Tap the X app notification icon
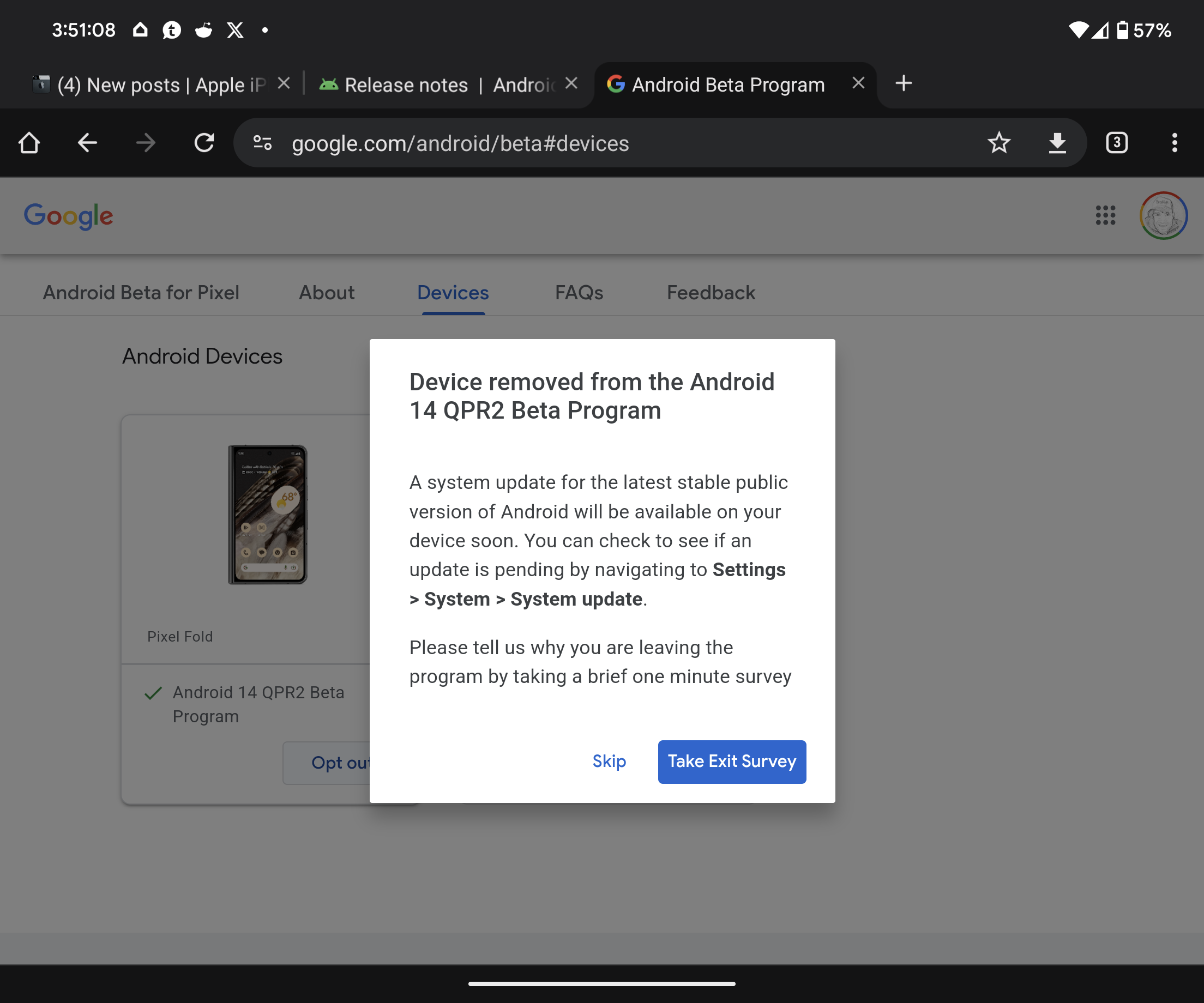1204x1003 pixels. pyautogui.click(x=235, y=30)
